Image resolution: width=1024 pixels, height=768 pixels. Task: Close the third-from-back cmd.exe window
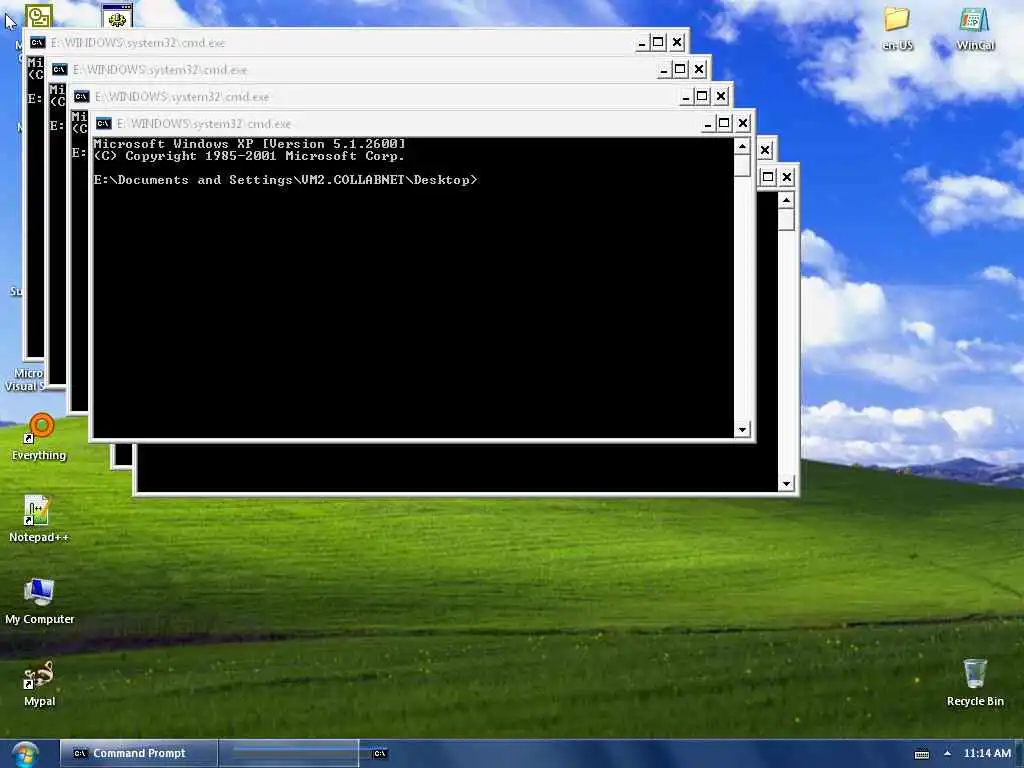(x=721, y=97)
